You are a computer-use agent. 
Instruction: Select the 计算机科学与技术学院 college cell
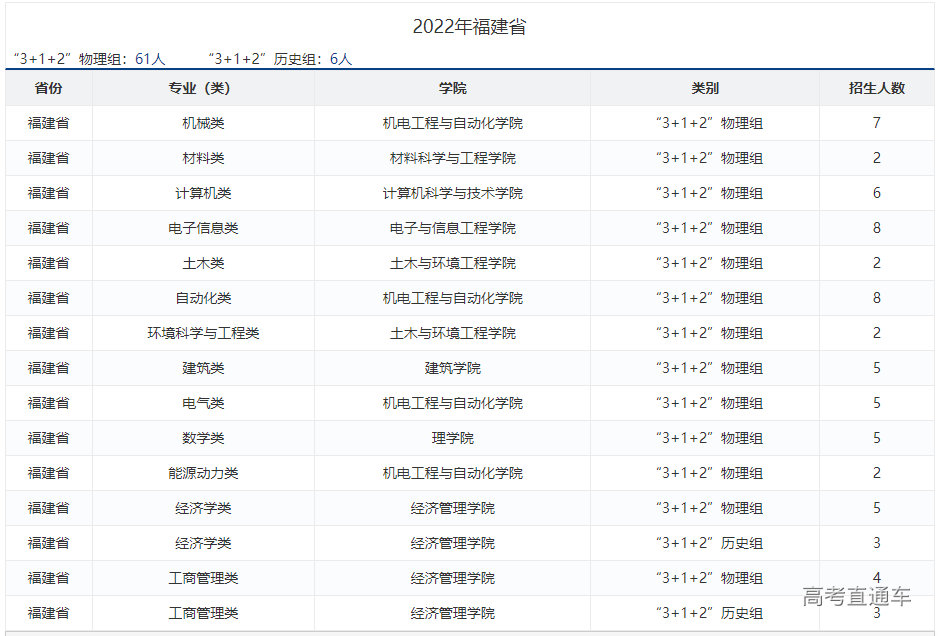[x=452, y=193]
